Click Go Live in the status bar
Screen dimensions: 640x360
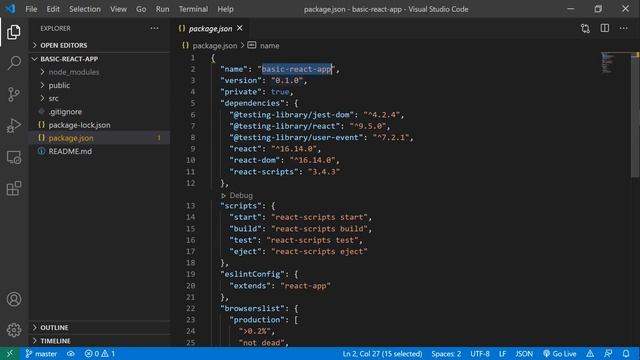pos(560,353)
